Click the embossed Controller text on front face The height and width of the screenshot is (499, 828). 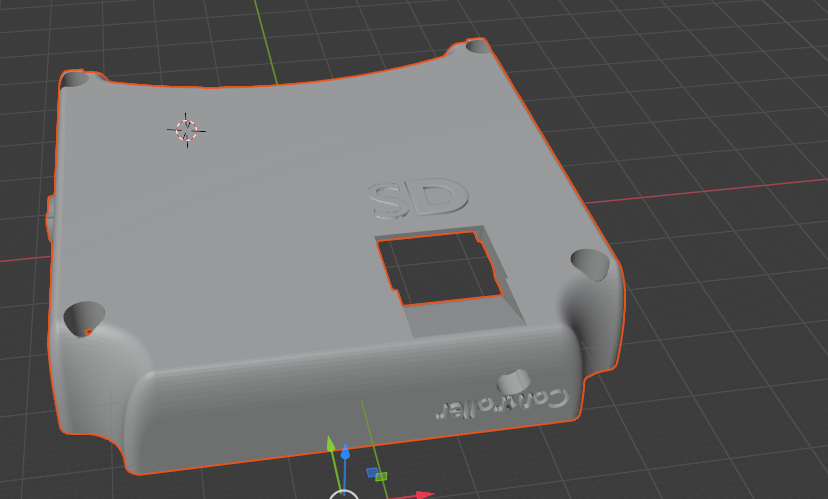coord(502,404)
